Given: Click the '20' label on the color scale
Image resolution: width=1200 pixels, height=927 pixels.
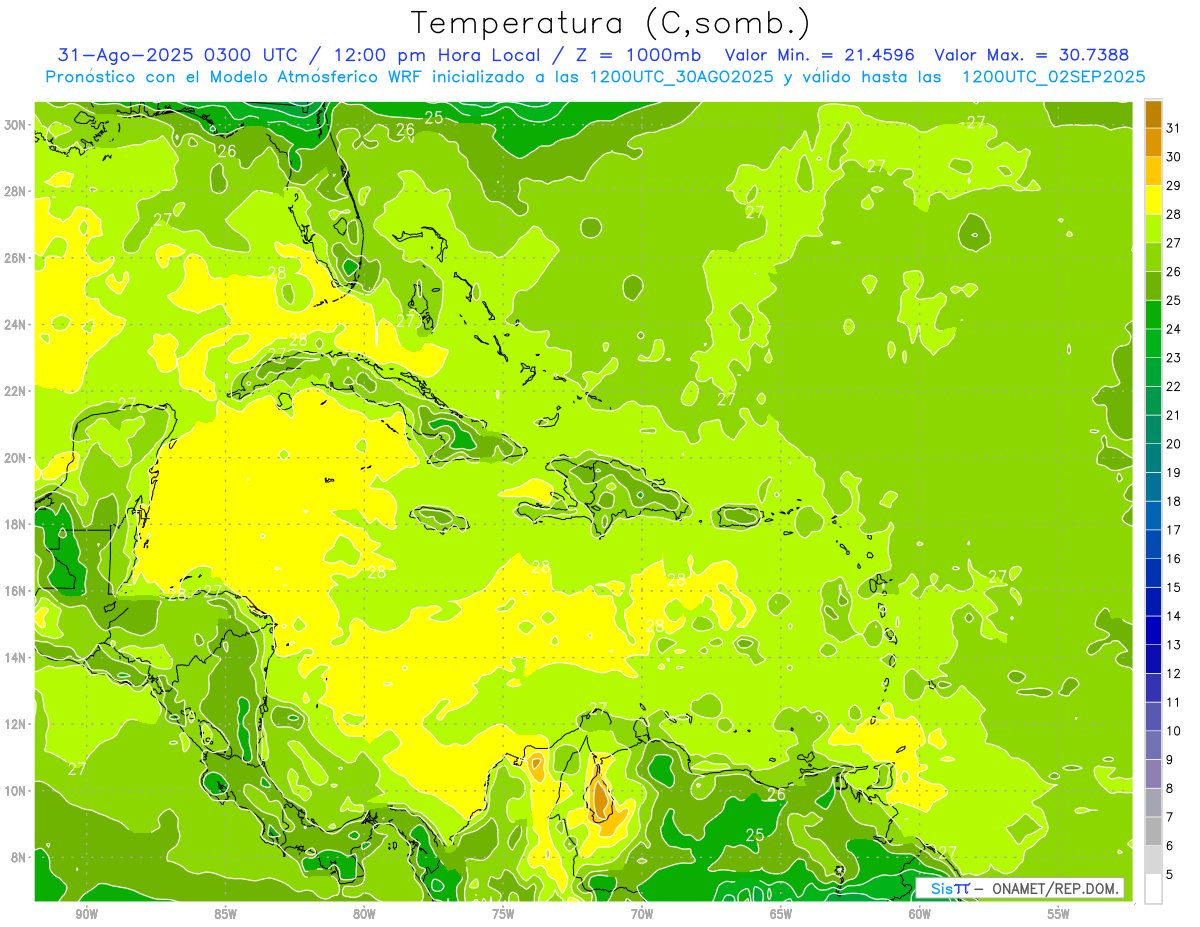Looking at the screenshot, I should 1174,443.
